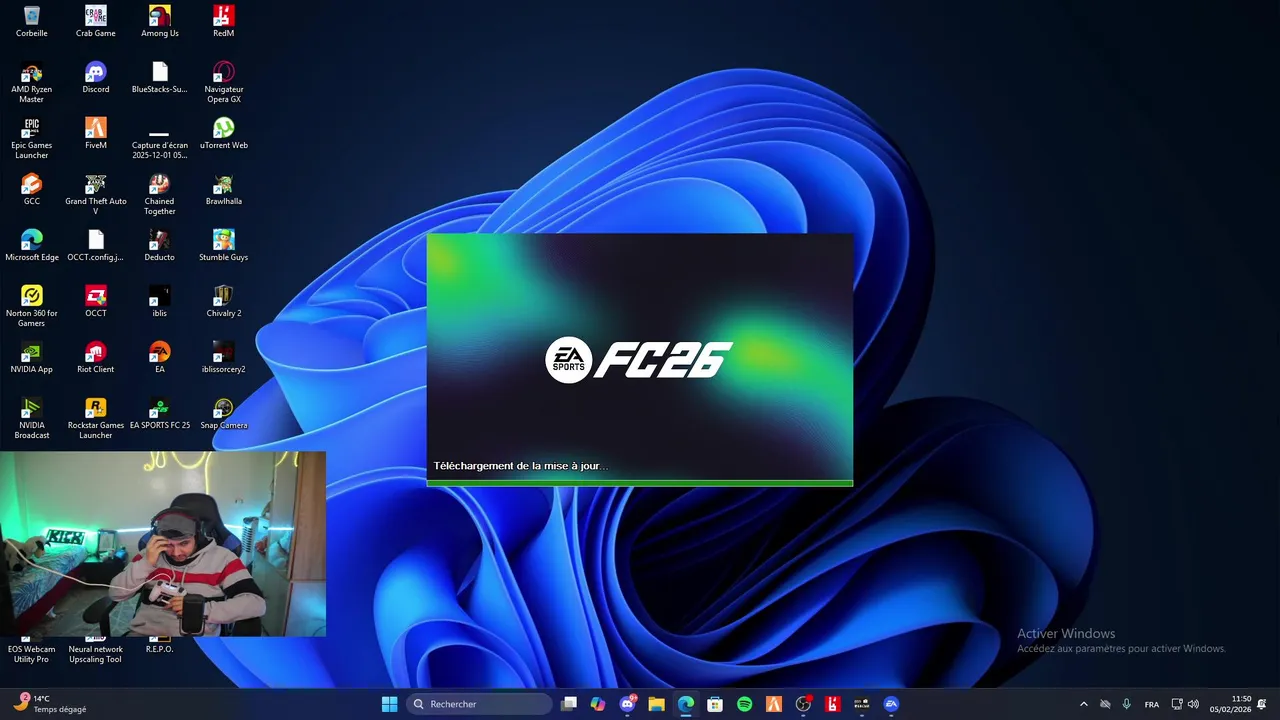Screen dimensions: 1280x720
Task: Select the R.E.P.O. desktop label
Action: point(159,649)
